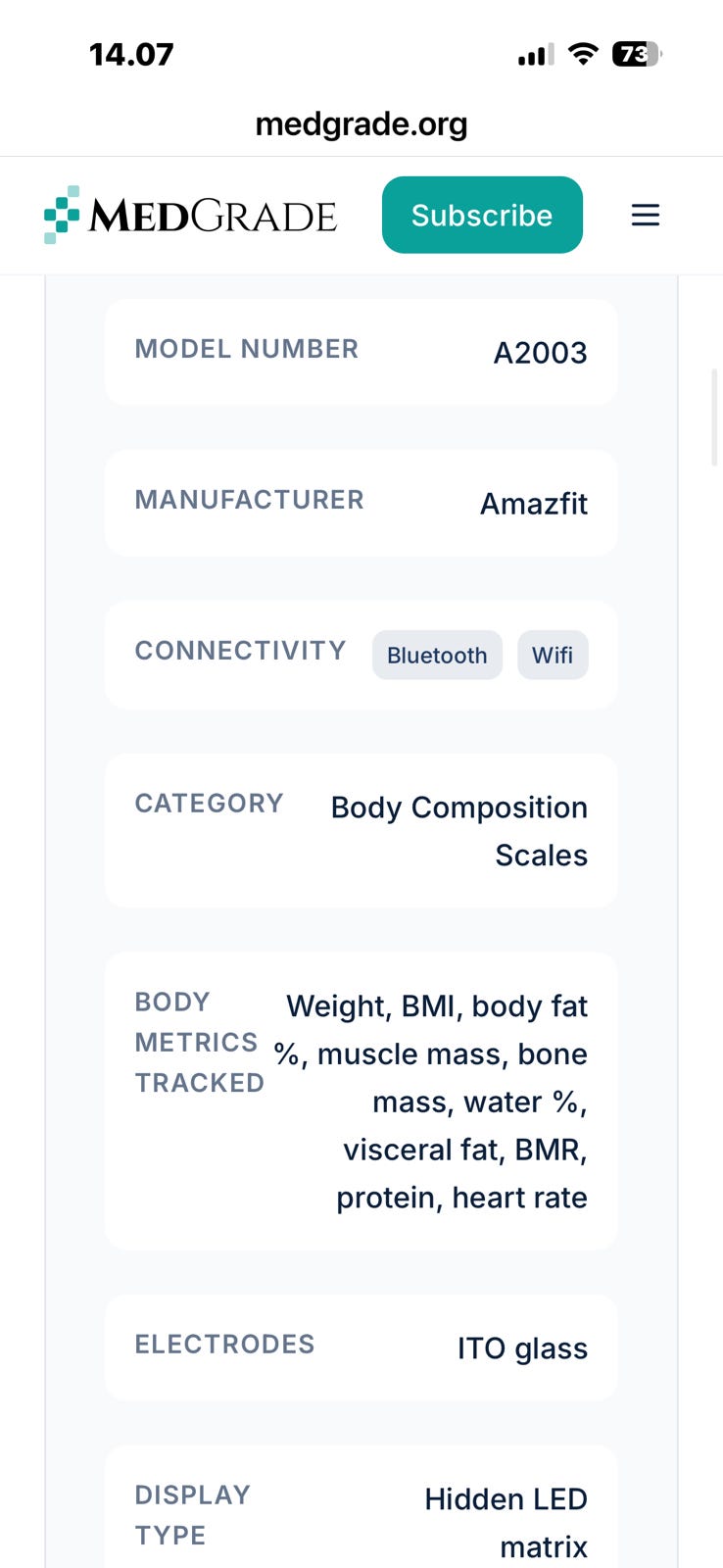The image size is (723, 1568).
Task: Tap the battery level indicator
Action: click(636, 54)
